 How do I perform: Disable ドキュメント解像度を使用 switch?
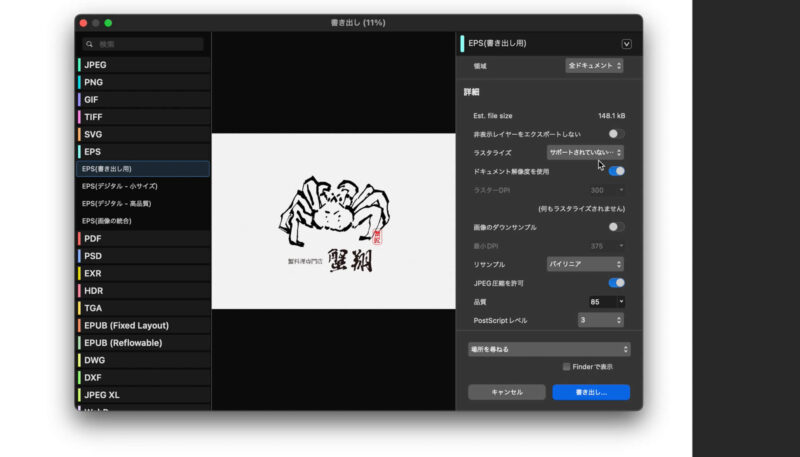click(x=616, y=171)
